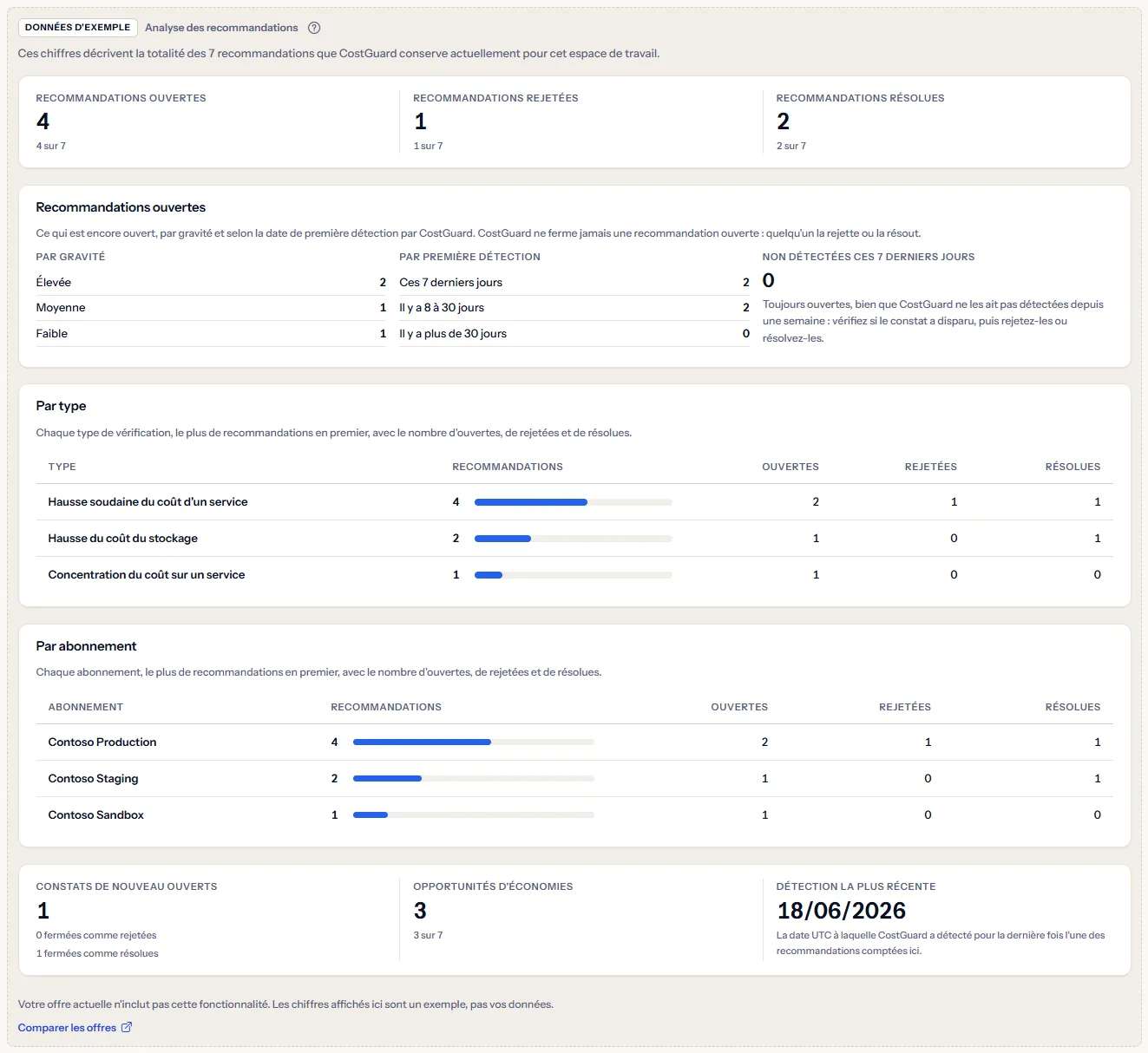
Task: Click the "Contoso Staging" subscription name
Action: pyautogui.click(x=93, y=779)
